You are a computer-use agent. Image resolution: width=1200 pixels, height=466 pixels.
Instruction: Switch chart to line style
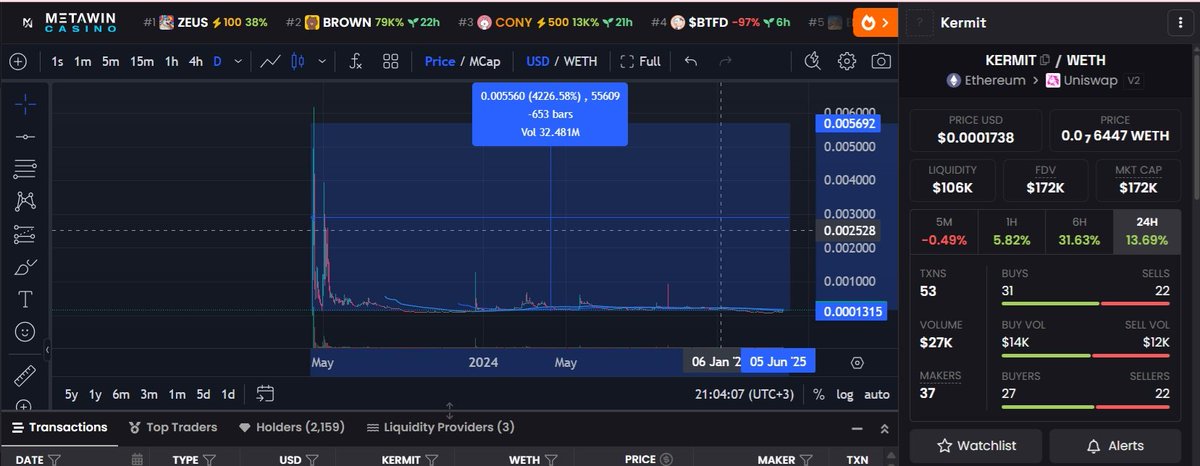tap(270, 61)
